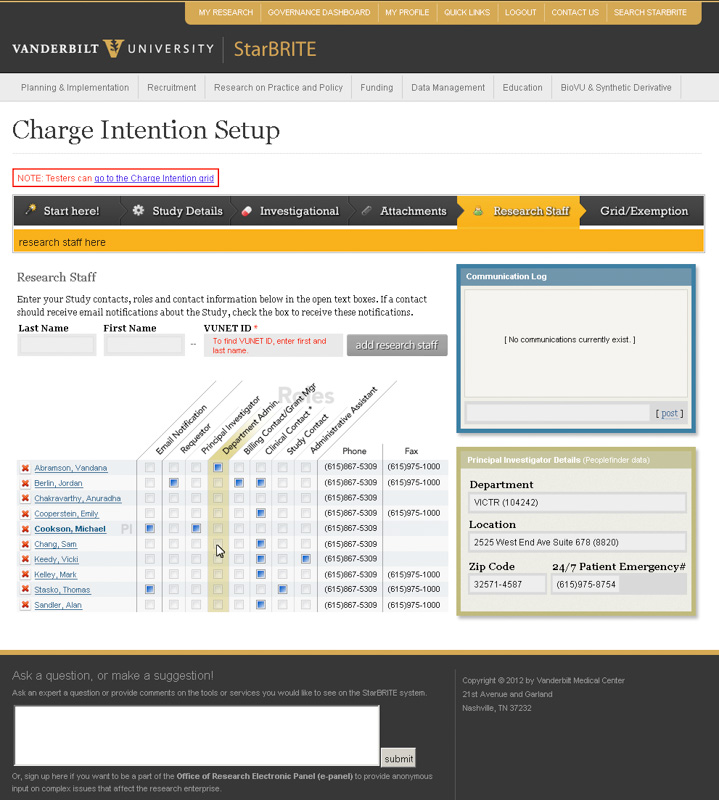Remove Cooperstein, Emily using the X icon
This screenshot has width=719, height=800.
25,514
